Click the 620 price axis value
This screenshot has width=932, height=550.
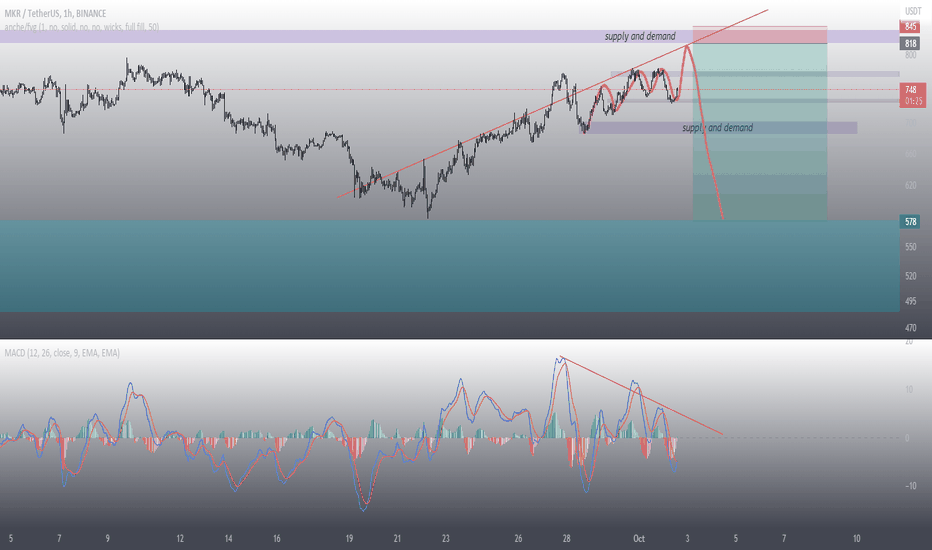click(911, 186)
